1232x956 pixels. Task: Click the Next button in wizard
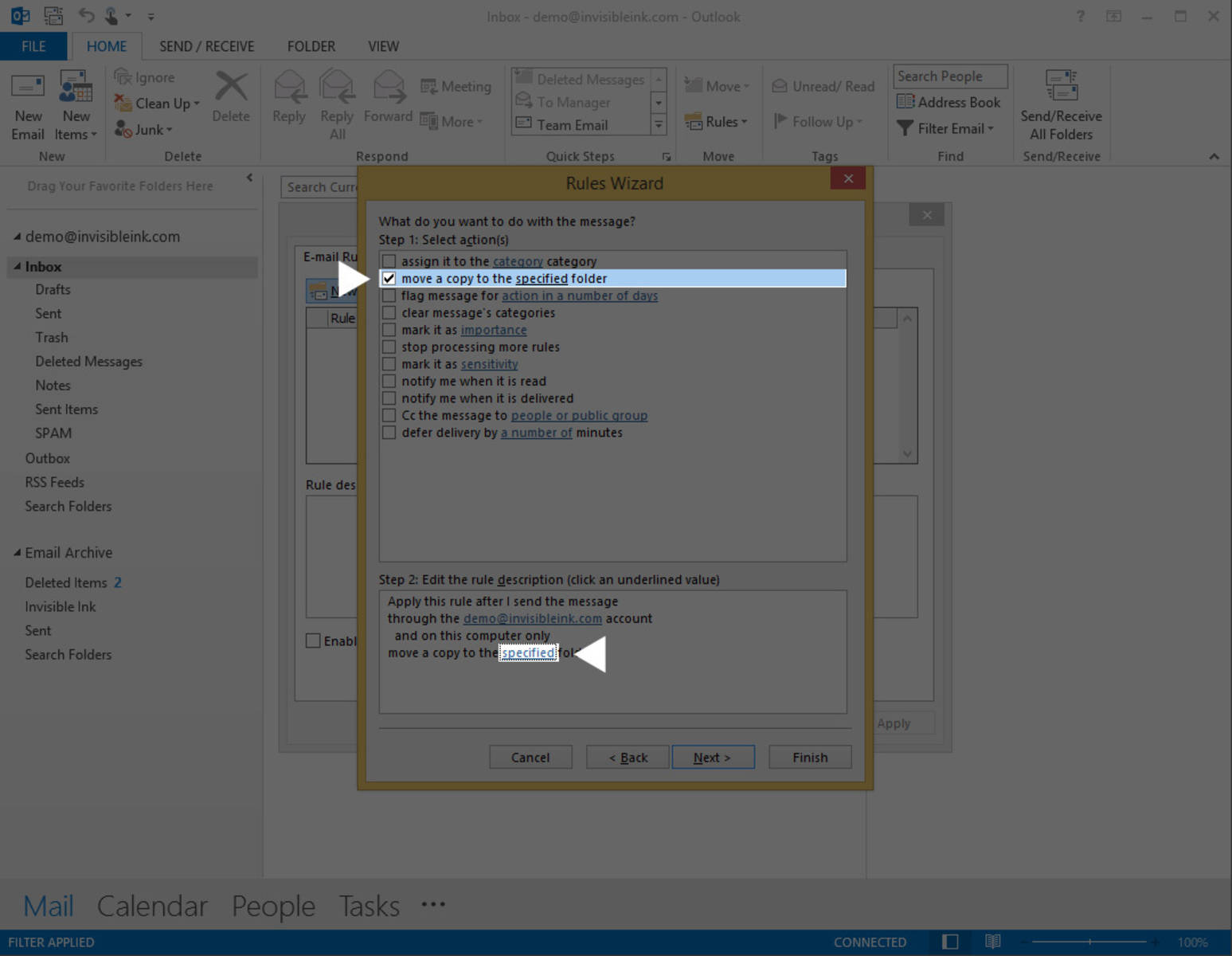(713, 757)
